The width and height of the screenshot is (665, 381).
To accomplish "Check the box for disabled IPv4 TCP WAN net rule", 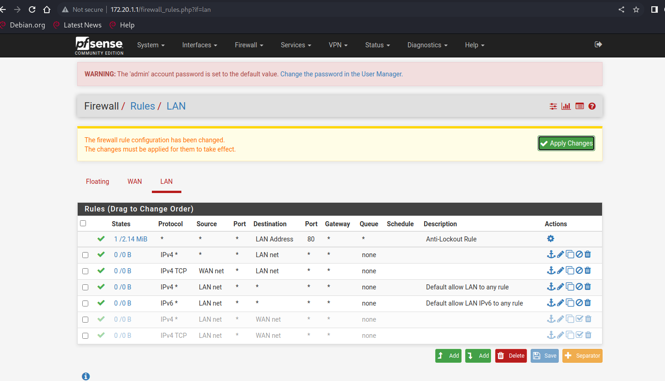I will tap(85, 336).
